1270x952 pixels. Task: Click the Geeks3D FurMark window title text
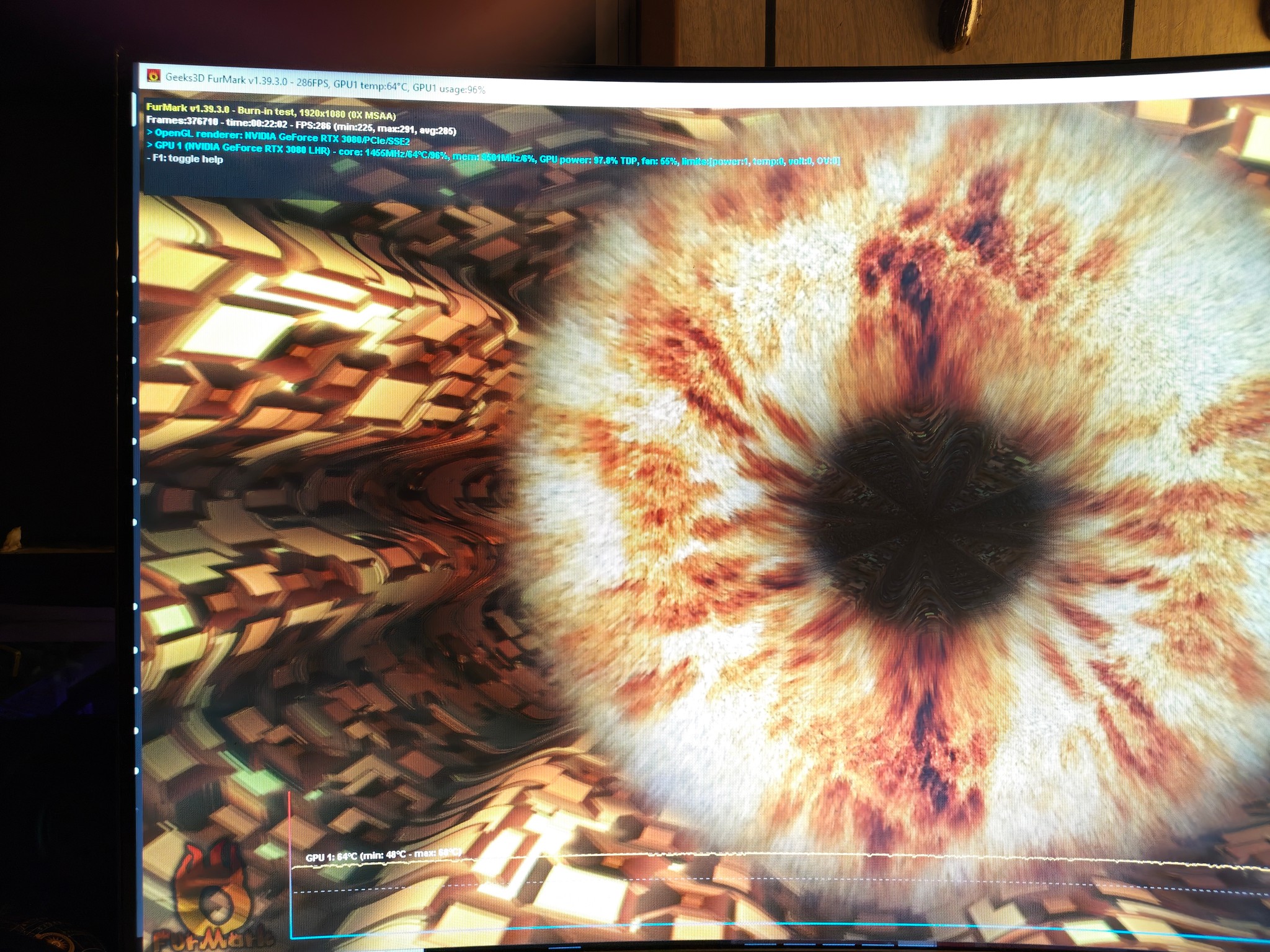[x=325, y=83]
